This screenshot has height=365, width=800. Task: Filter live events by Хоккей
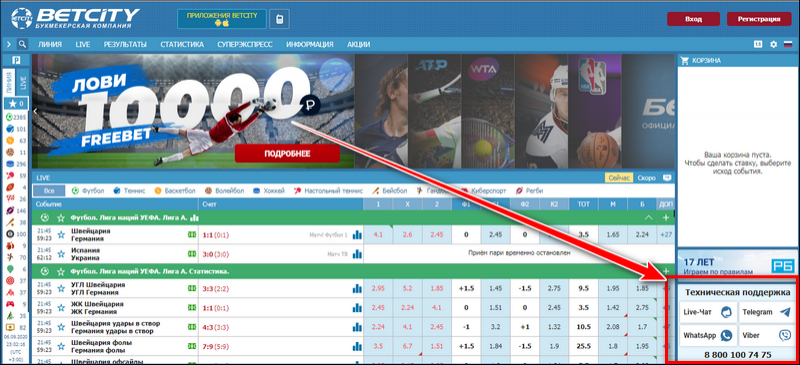coord(268,191)
